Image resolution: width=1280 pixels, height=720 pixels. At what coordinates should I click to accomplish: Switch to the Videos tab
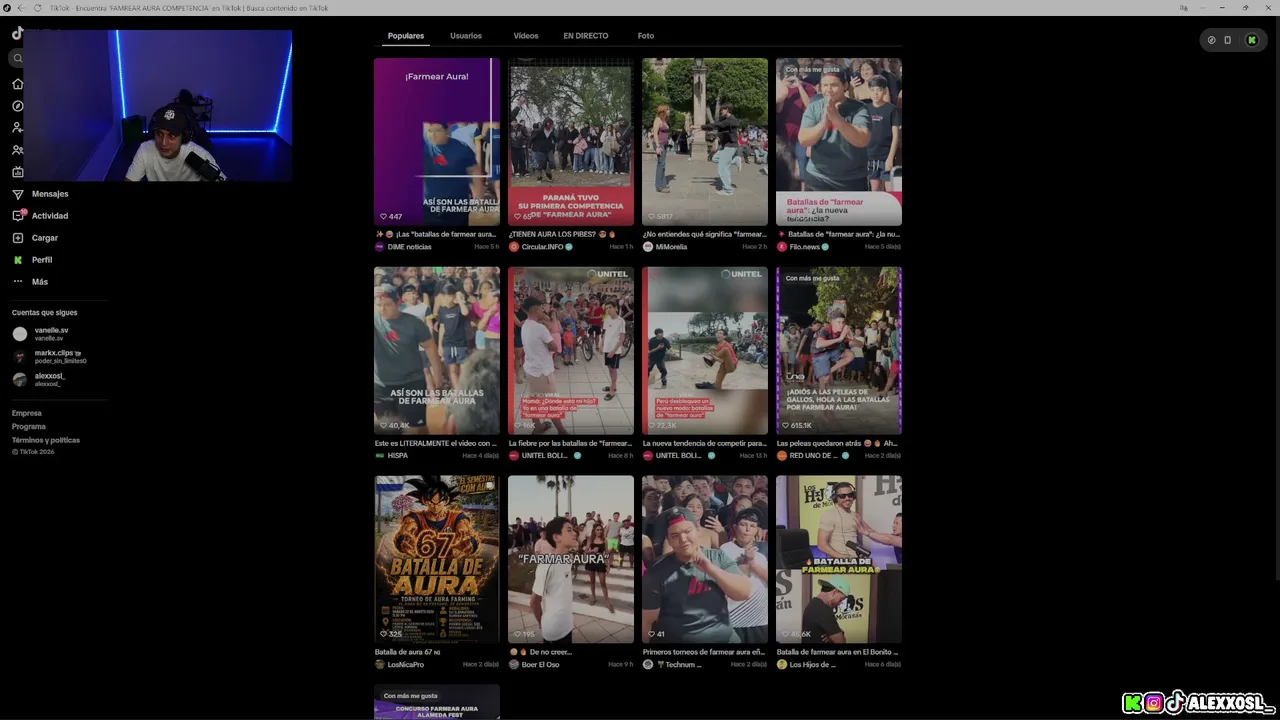(526, 36)
